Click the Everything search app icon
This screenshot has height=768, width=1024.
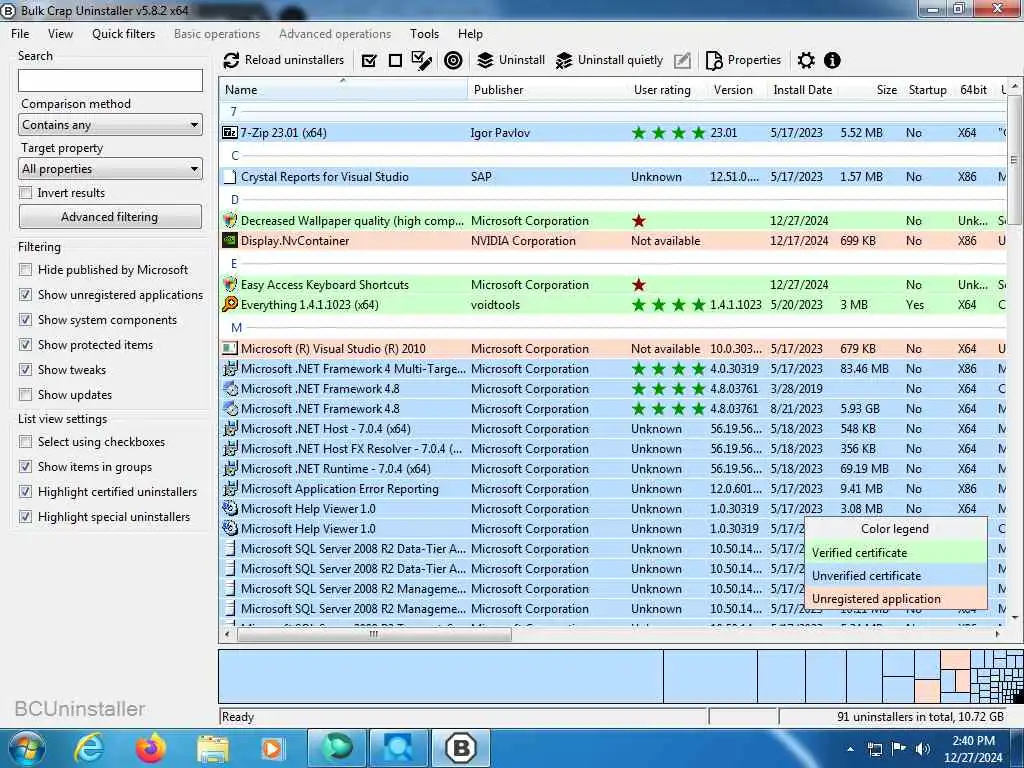(230, 304)
